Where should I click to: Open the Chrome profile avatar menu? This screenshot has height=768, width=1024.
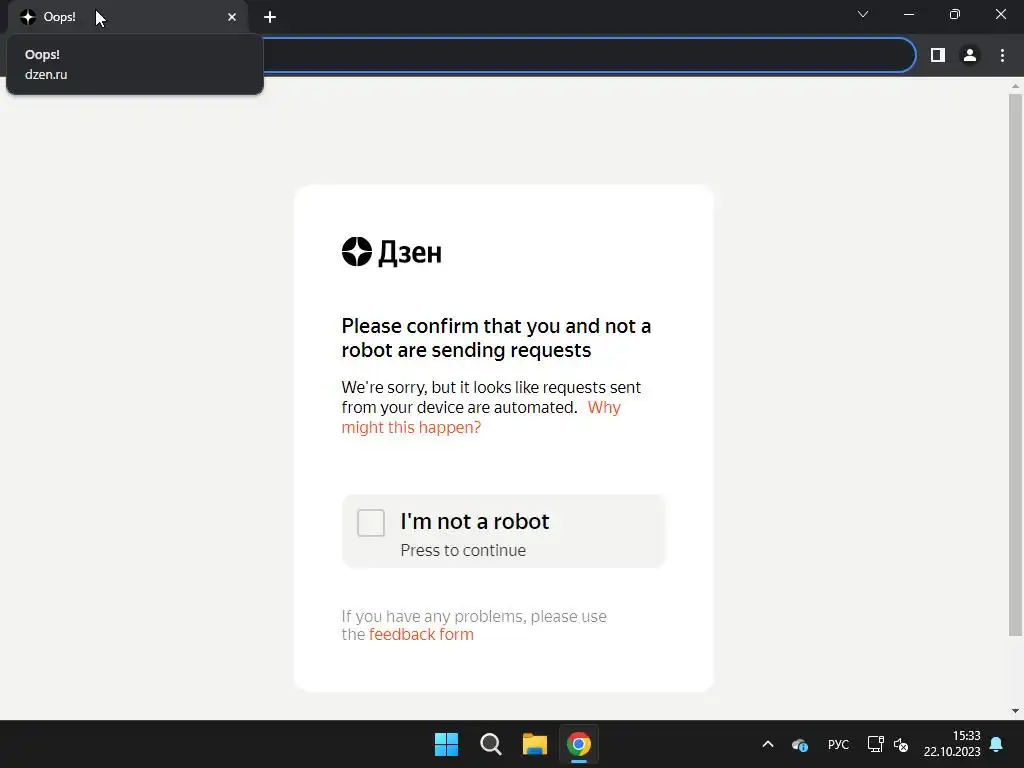(x=970, y=56)
